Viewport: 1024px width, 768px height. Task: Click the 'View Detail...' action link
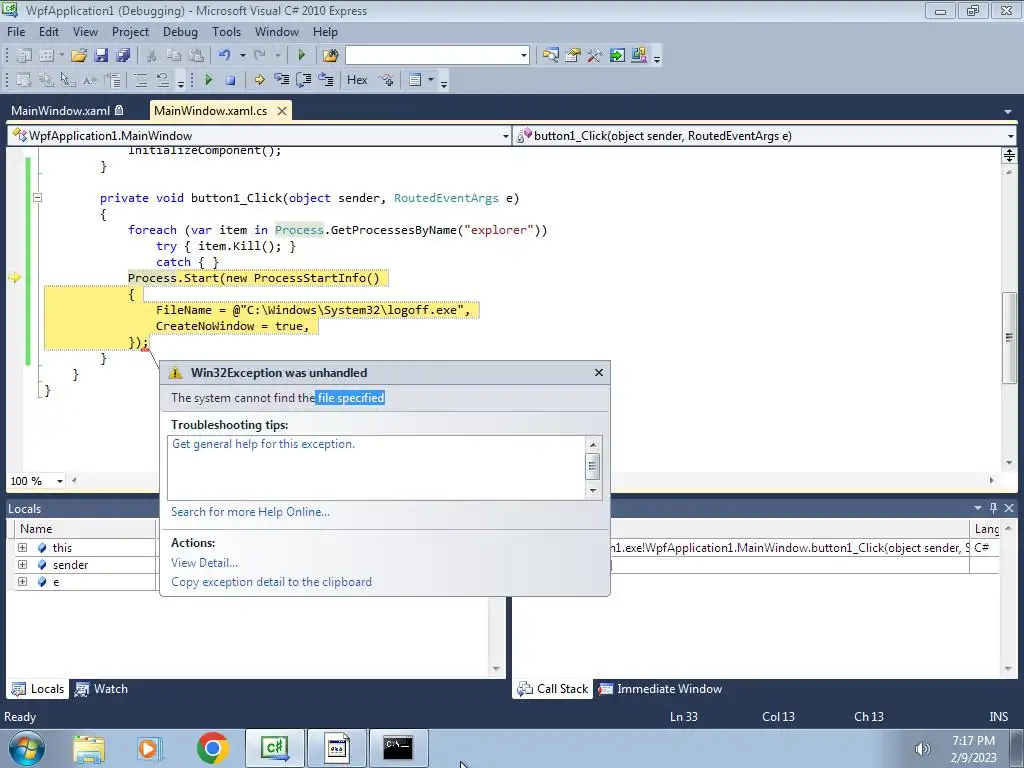[204, 562]
